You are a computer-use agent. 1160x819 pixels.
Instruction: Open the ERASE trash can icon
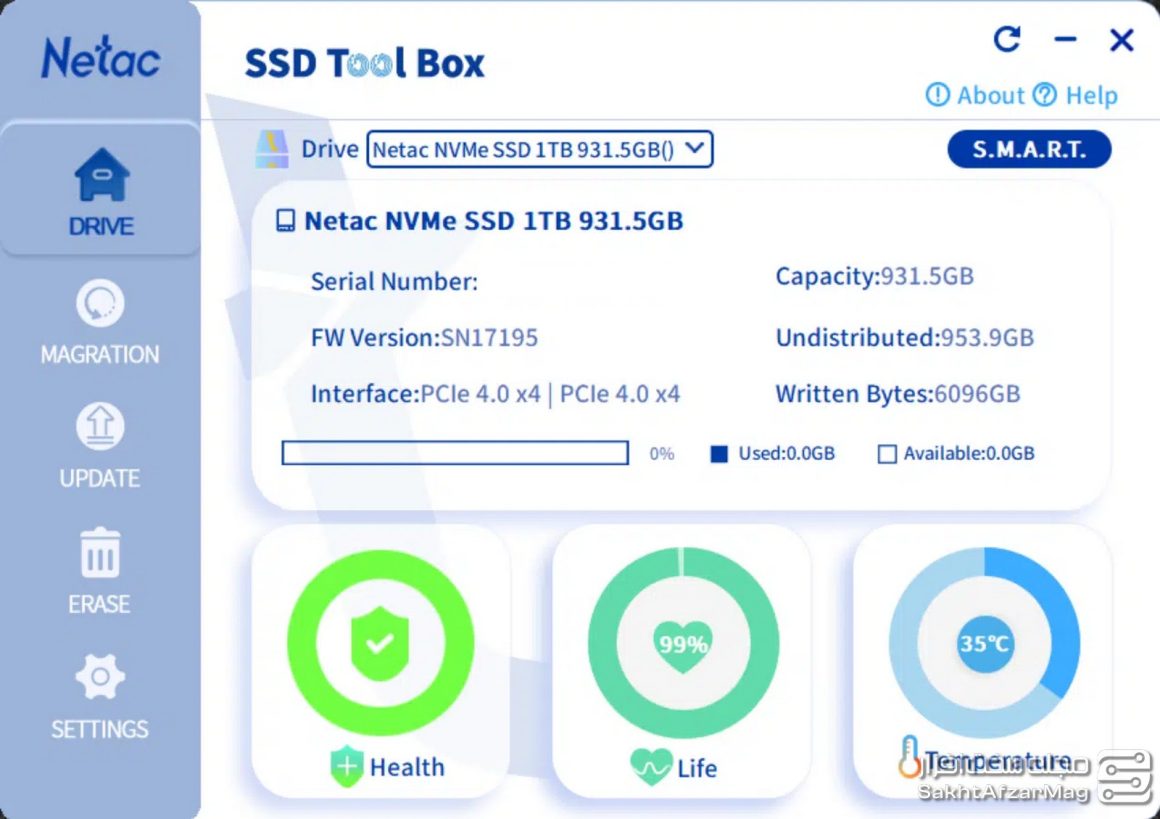pos(99,554)
